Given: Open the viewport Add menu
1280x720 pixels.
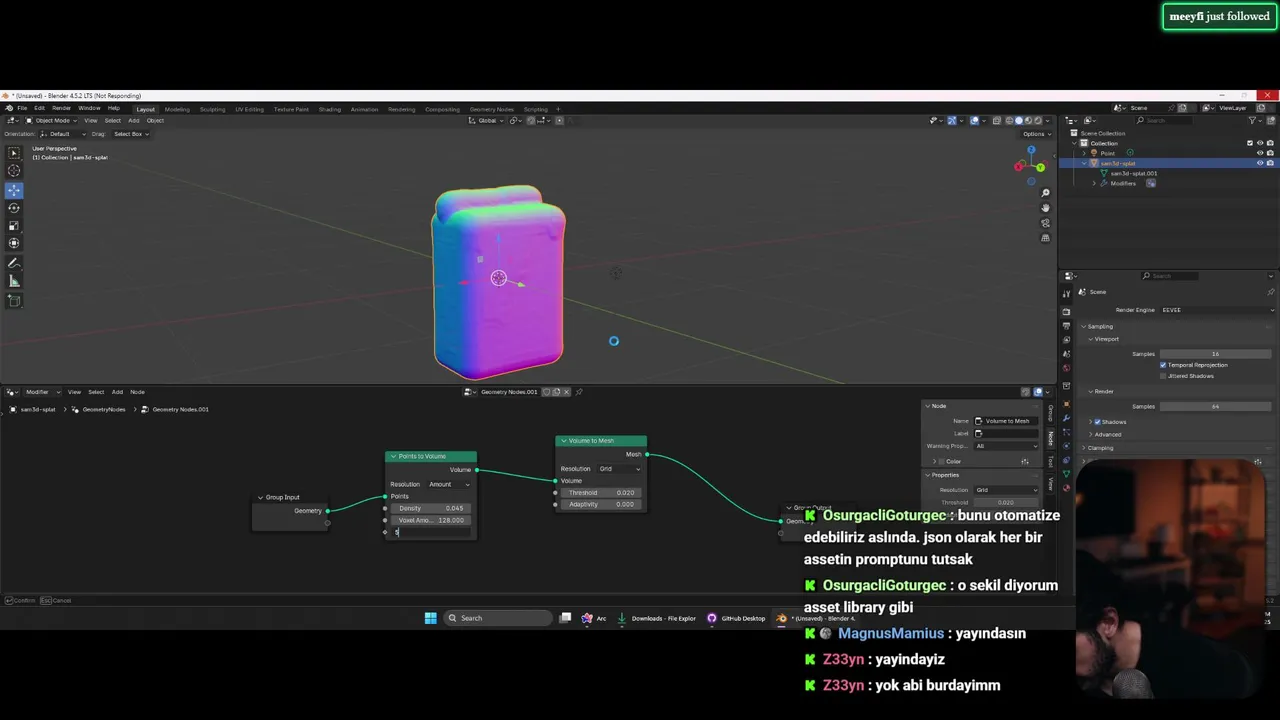Looking at the screenshot, I should click(x=134, y=121).
